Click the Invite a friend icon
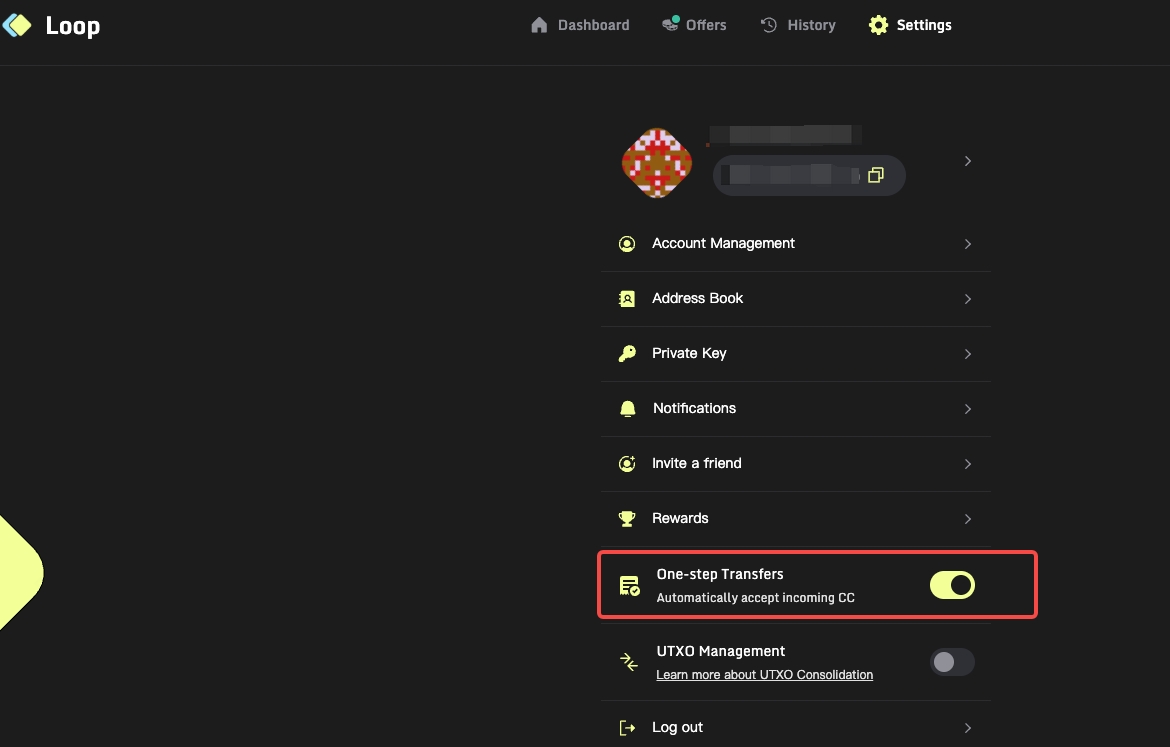 pyautogui.click(x=627, y=464)
